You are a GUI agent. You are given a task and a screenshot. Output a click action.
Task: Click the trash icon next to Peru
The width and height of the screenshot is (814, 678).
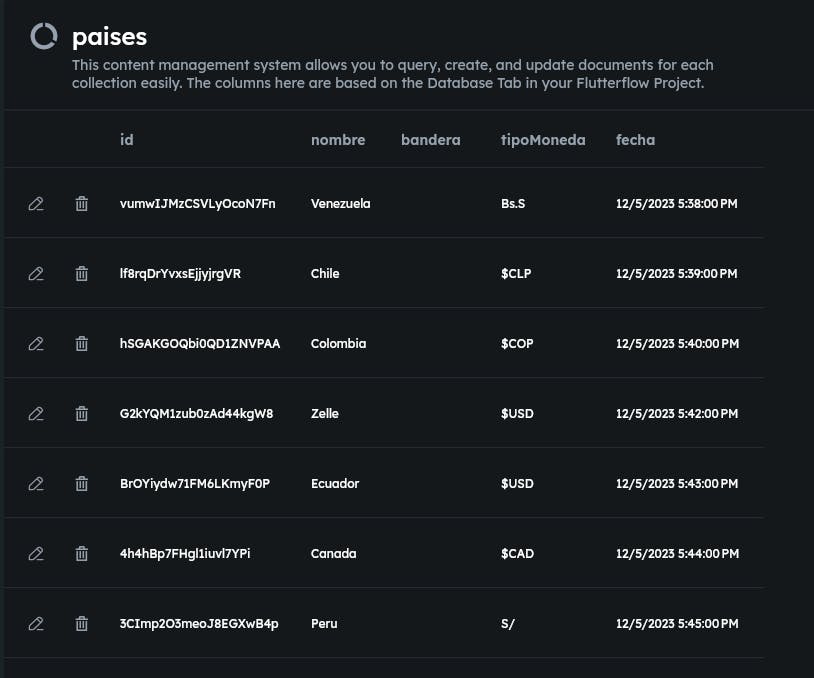[81, 624]
